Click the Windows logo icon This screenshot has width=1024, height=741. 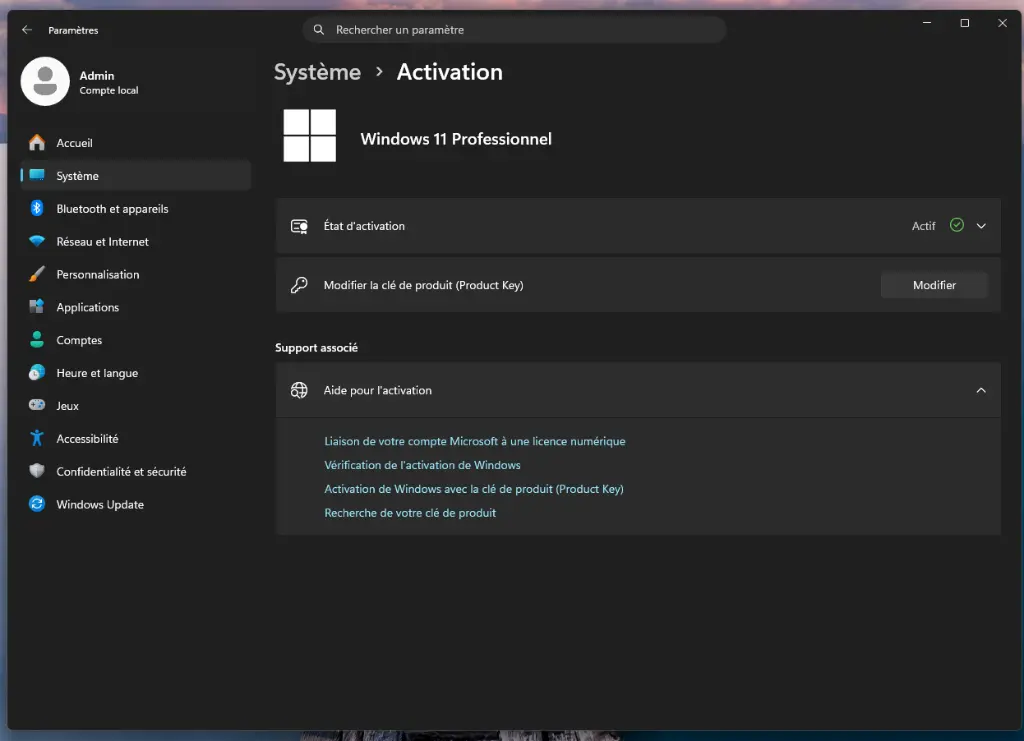click(310, 135)
